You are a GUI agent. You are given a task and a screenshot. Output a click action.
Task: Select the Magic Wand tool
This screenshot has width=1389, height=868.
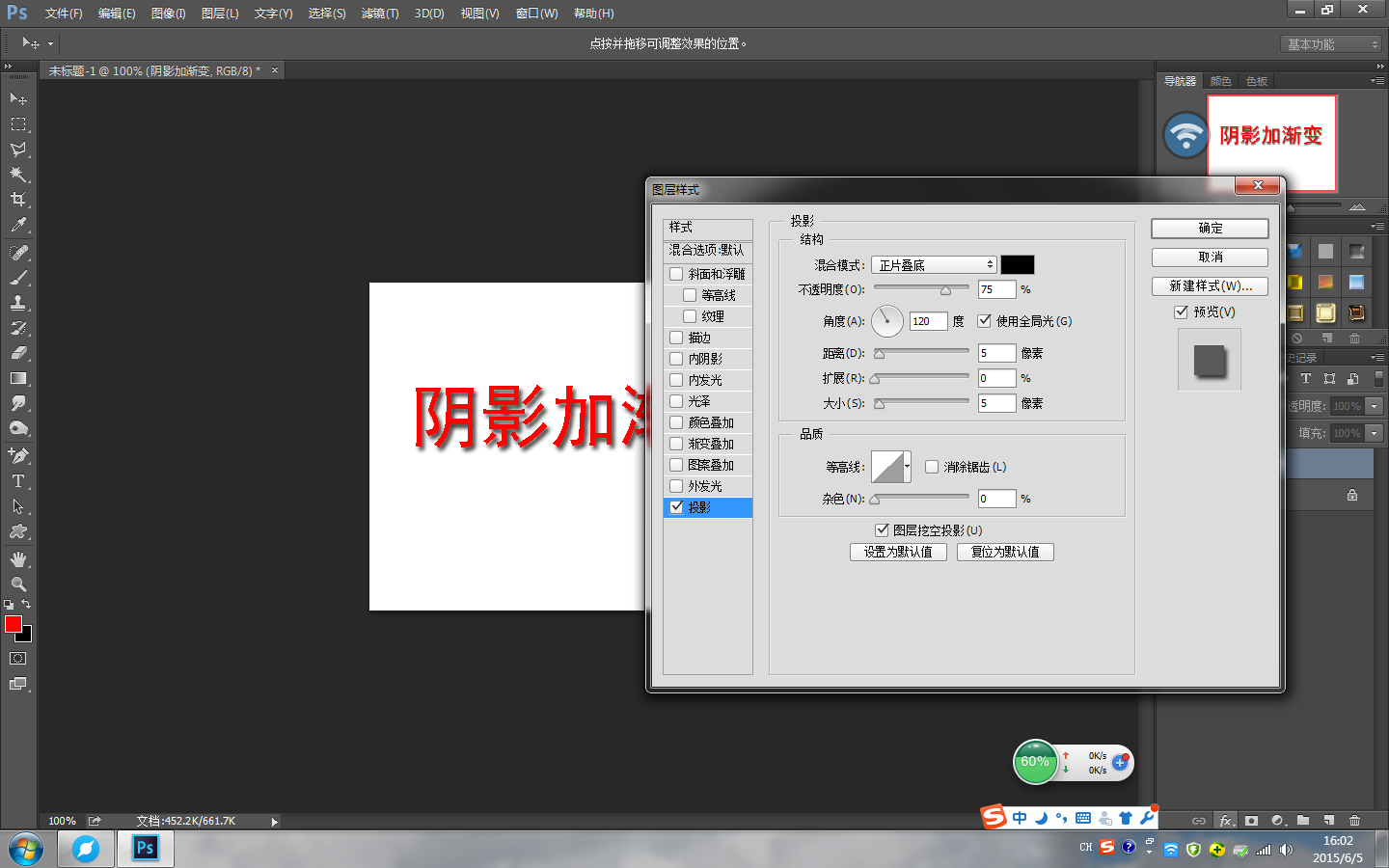click(x=18, y=175)
